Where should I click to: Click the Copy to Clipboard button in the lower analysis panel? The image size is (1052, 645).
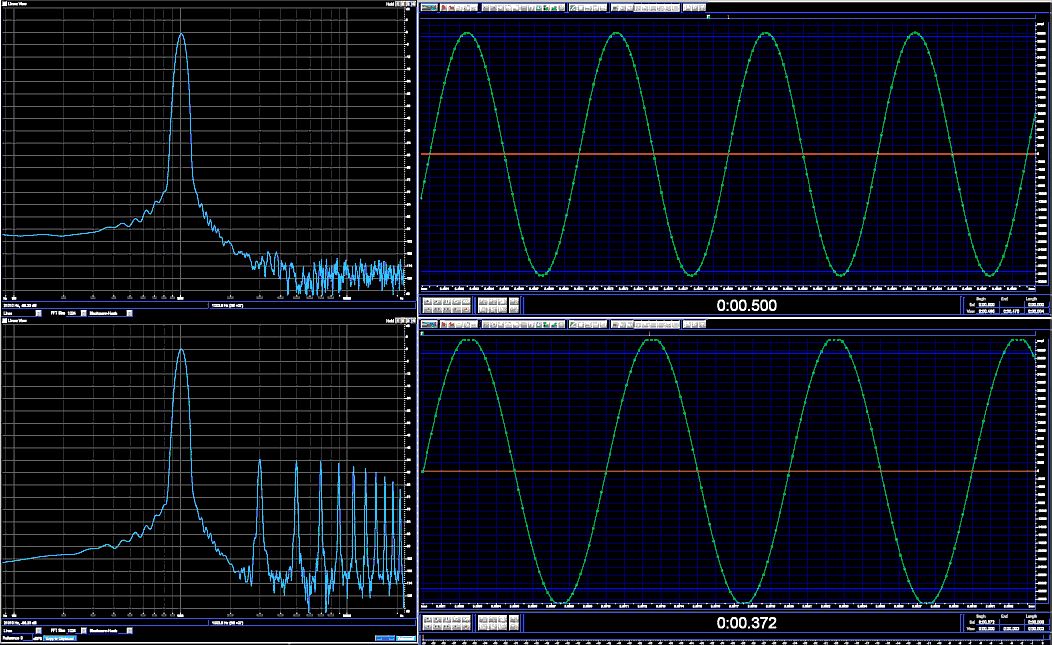[60, 638]
